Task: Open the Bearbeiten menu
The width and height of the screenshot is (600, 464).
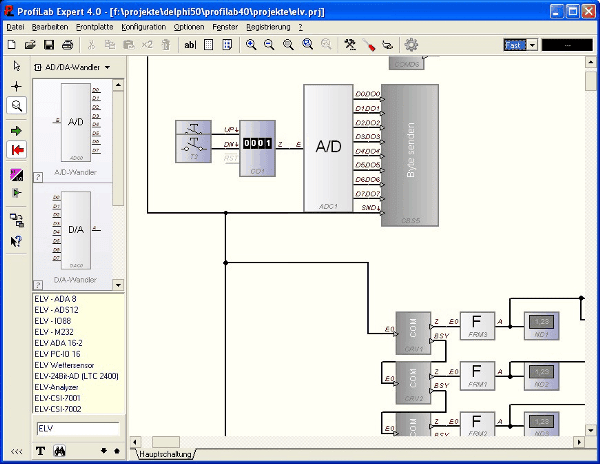Action: pyautogui.click(x=50, y=27)
